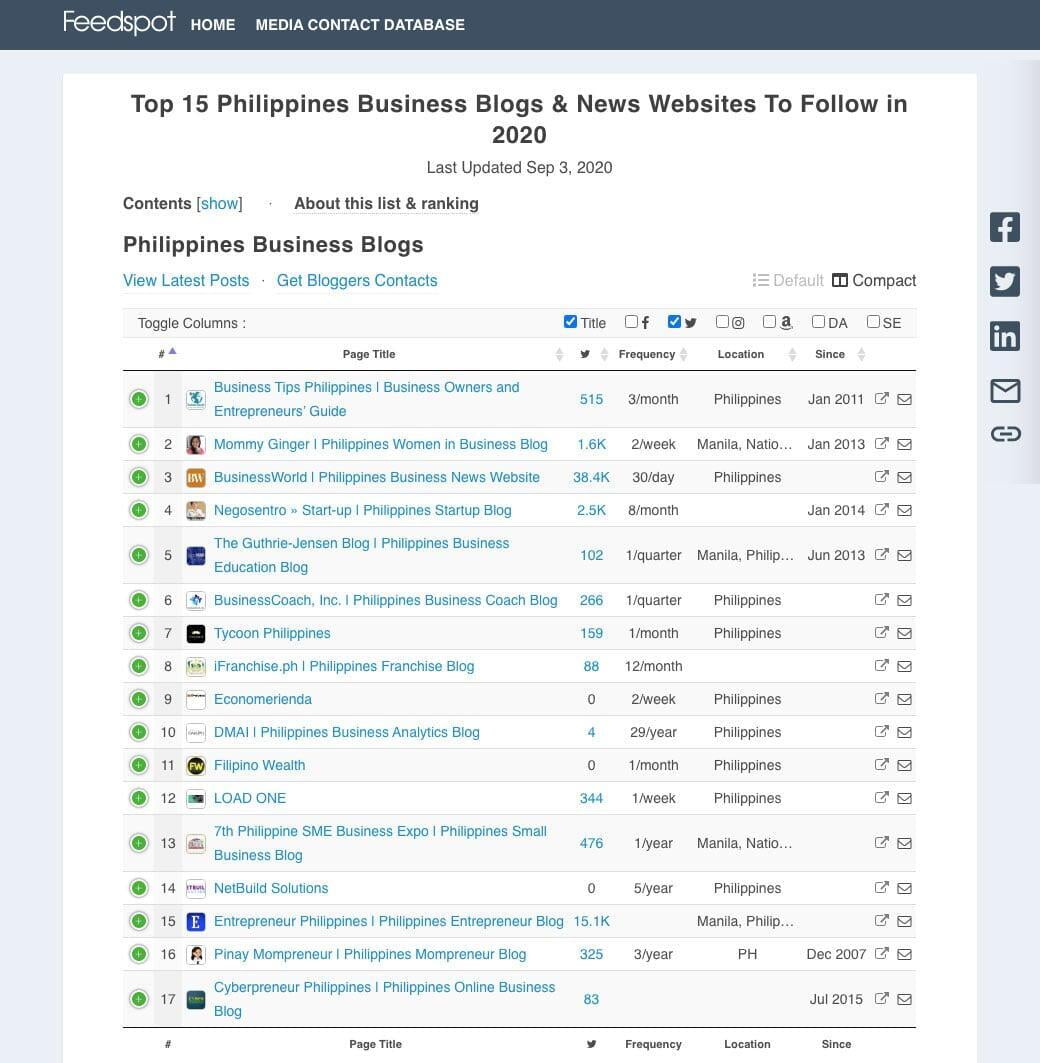Click Filipino Wealth FW logo thumbnail
Screen dimensions: 1040x1063
tap(196, 765)
